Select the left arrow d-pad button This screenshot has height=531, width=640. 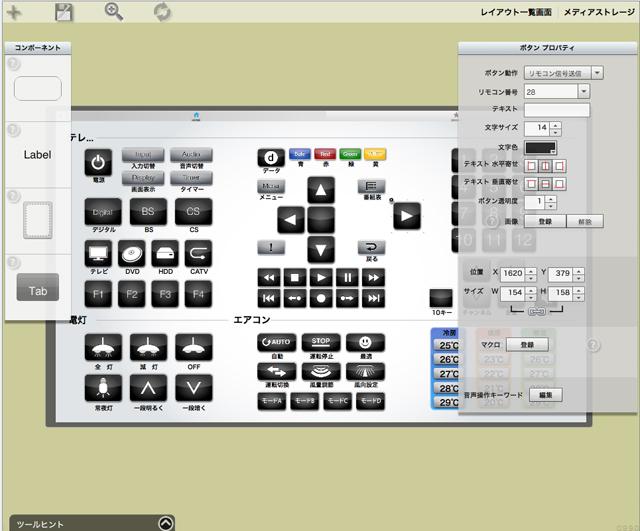(291, 220)
